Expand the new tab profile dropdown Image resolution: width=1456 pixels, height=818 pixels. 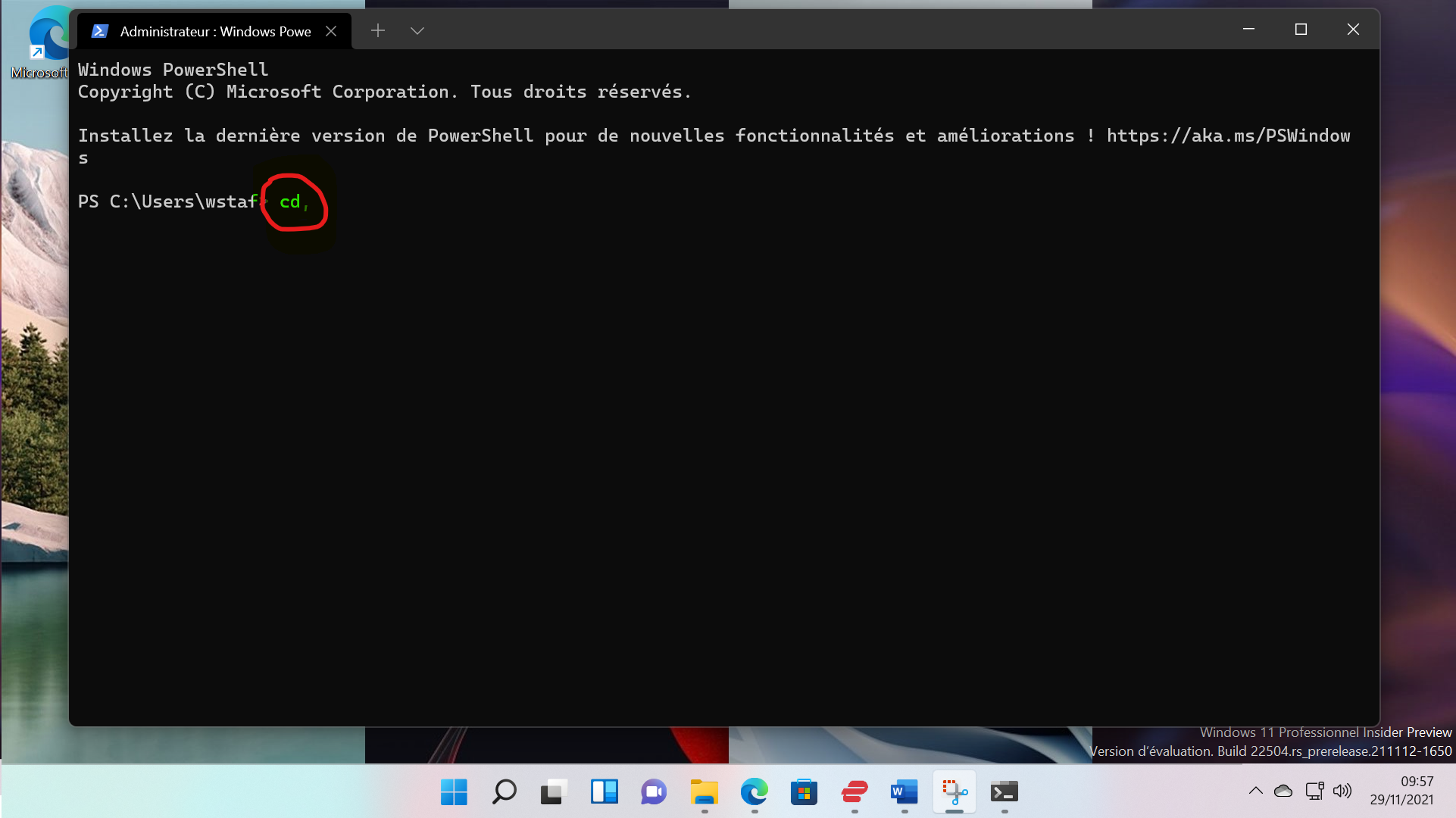coord(417,30)
